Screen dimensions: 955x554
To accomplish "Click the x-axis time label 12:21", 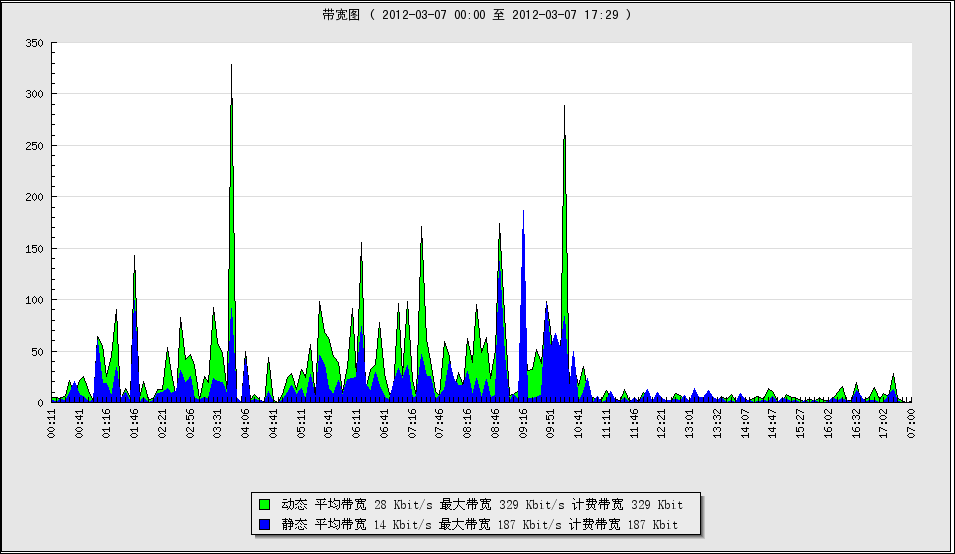I will [662, 423].
